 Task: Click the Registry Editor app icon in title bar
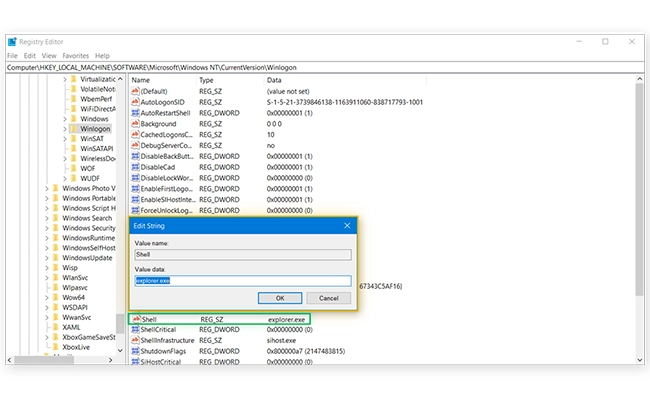[x=12, y=41]
